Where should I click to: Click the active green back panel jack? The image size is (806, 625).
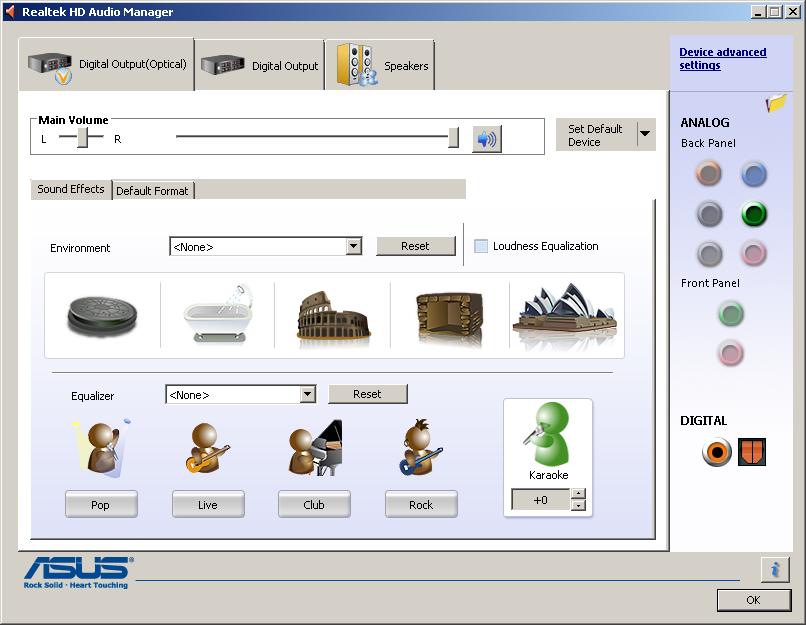coord(754,214)
